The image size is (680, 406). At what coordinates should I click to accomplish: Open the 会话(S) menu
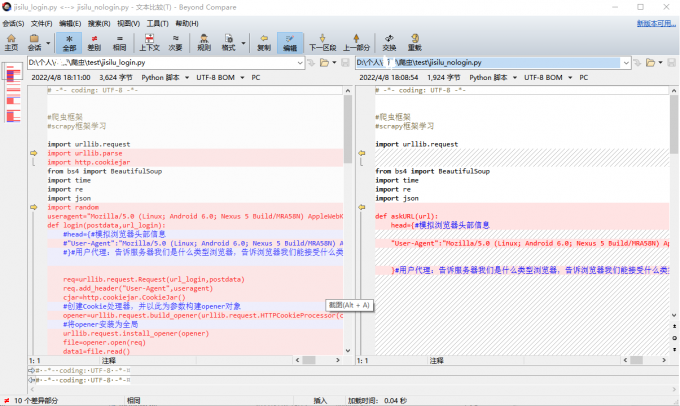tap(13, 23)
